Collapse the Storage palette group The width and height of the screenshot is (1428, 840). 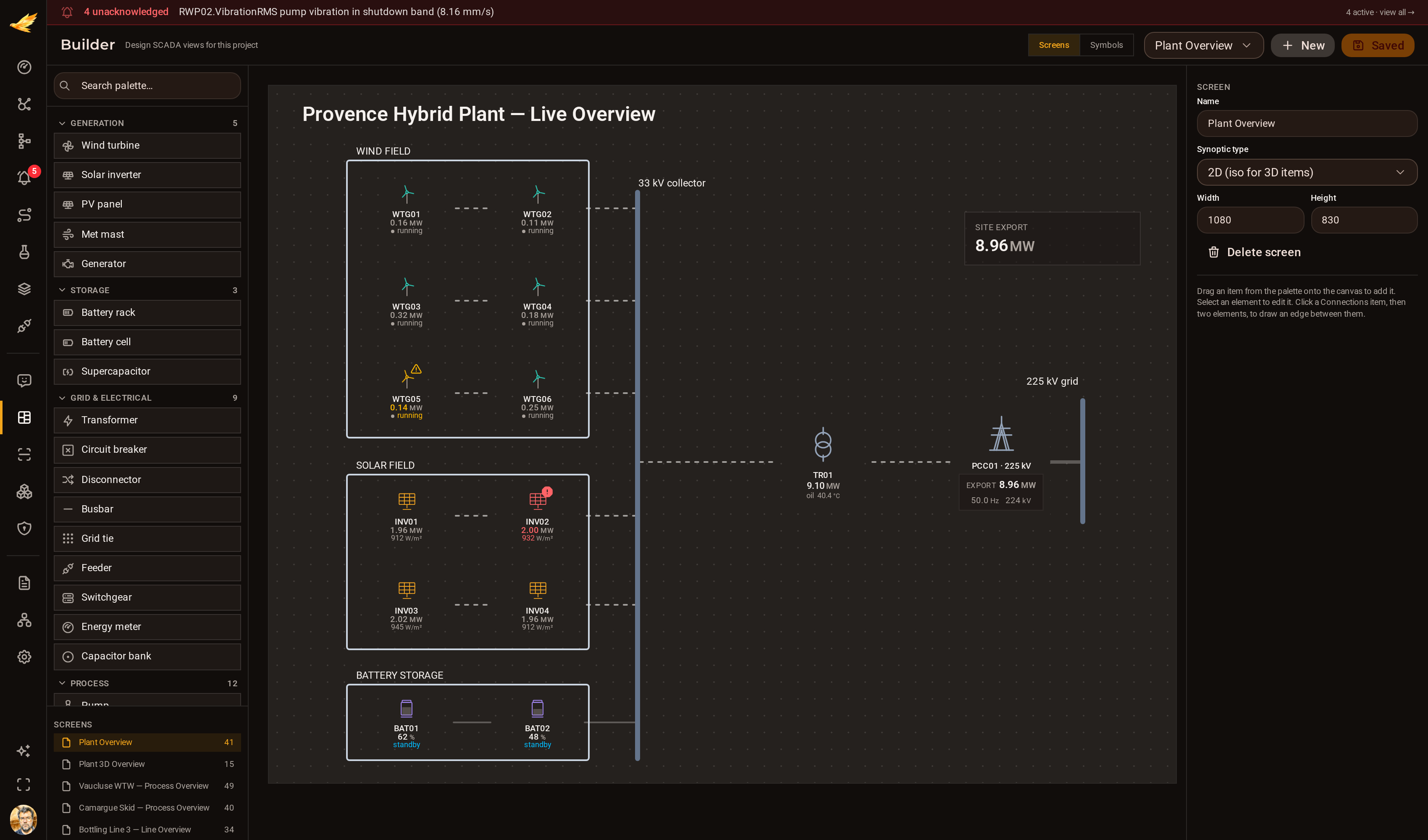pos(147,290)
